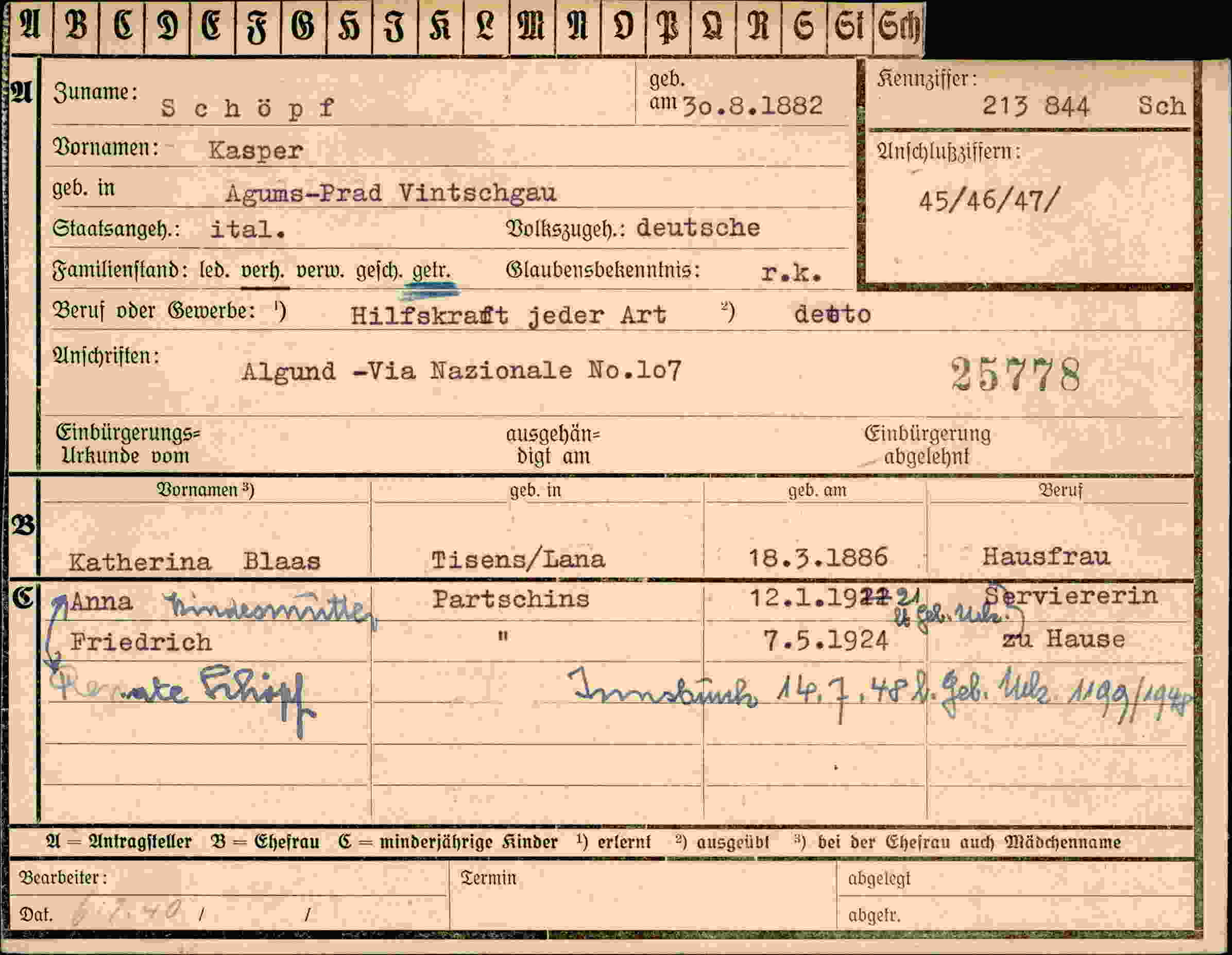
Task: Click the birth date '7.5.1924'
Action: tap(826, 640)
